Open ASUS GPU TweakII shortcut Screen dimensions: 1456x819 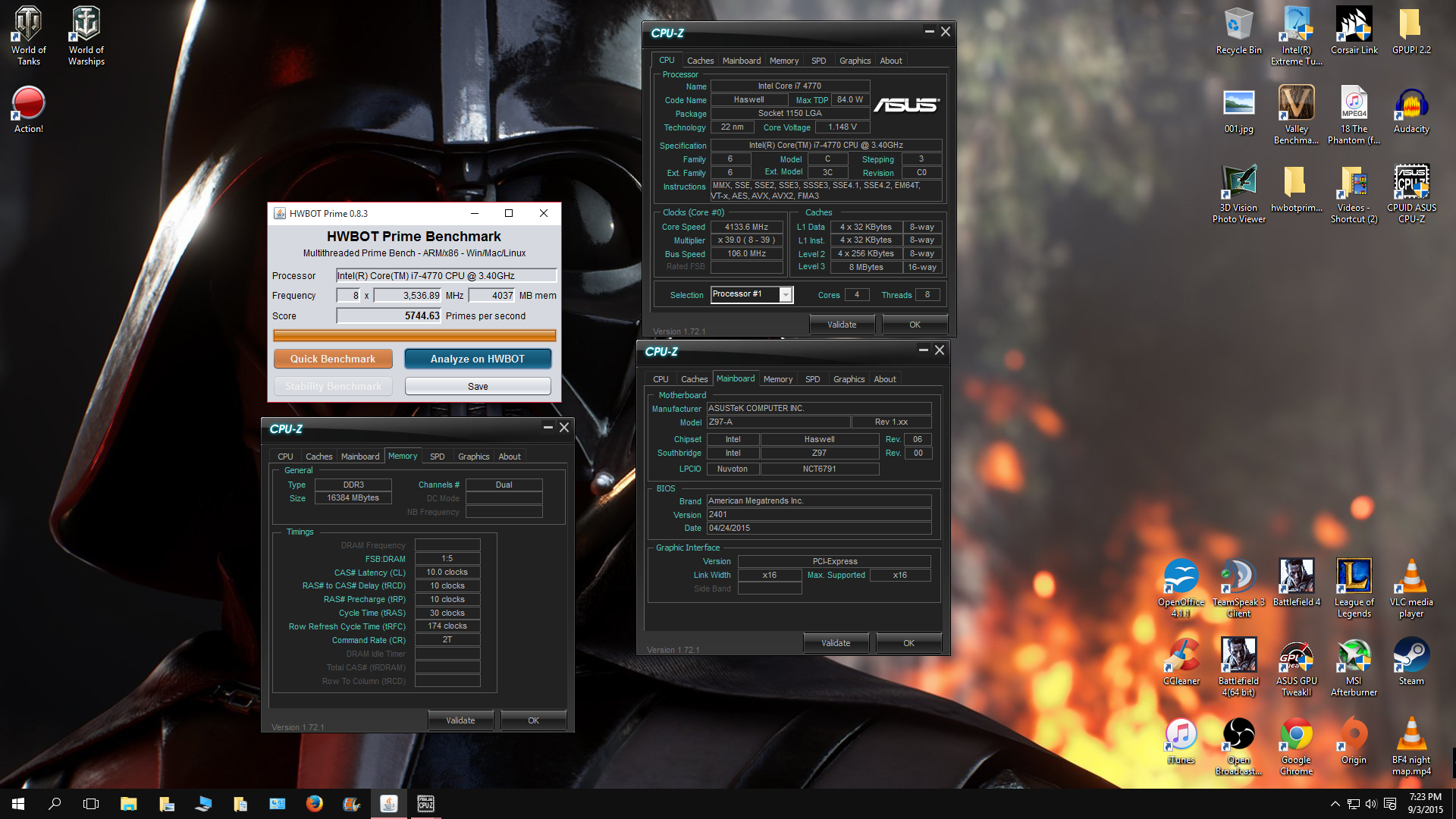(x=1296, y=666)
